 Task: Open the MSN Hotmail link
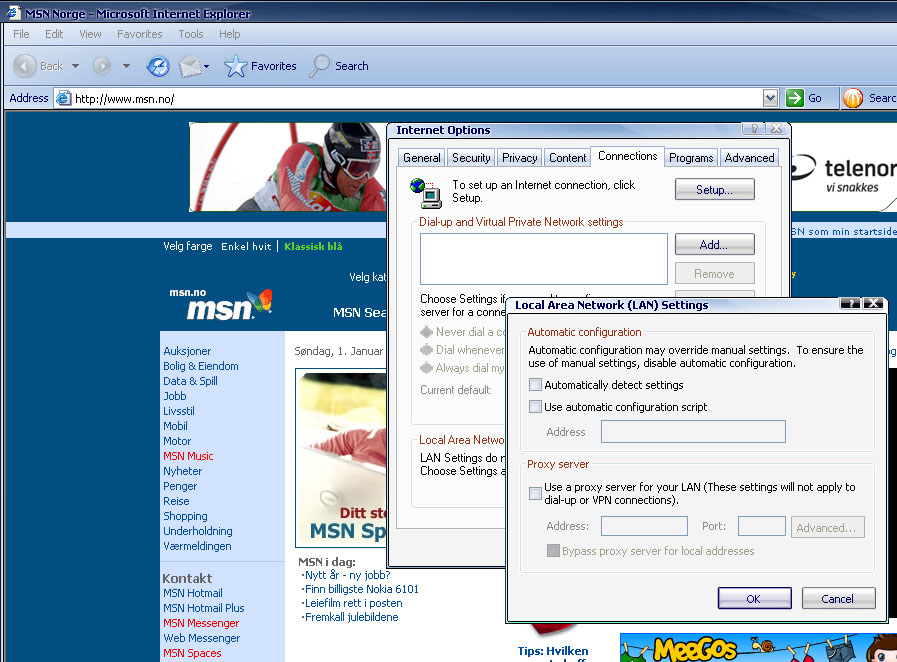coord(193,593)
